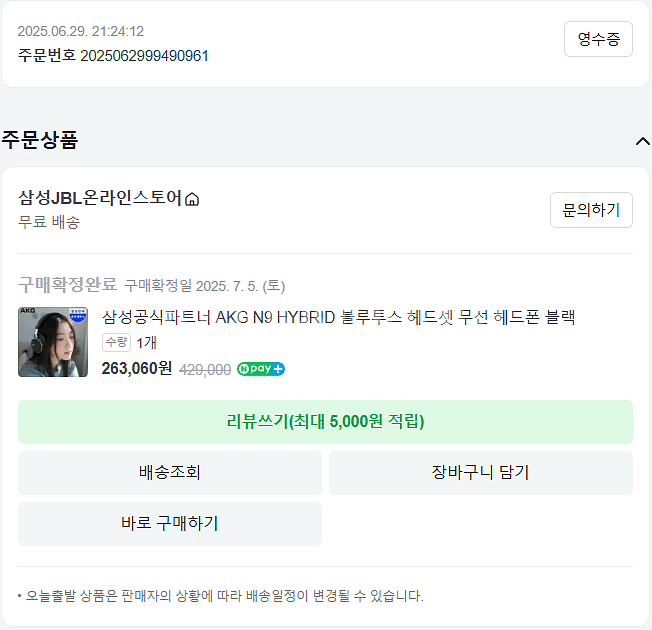Open the AKG headphone product thumbnail
The image size is (652, 630).
tap(53, 342)
